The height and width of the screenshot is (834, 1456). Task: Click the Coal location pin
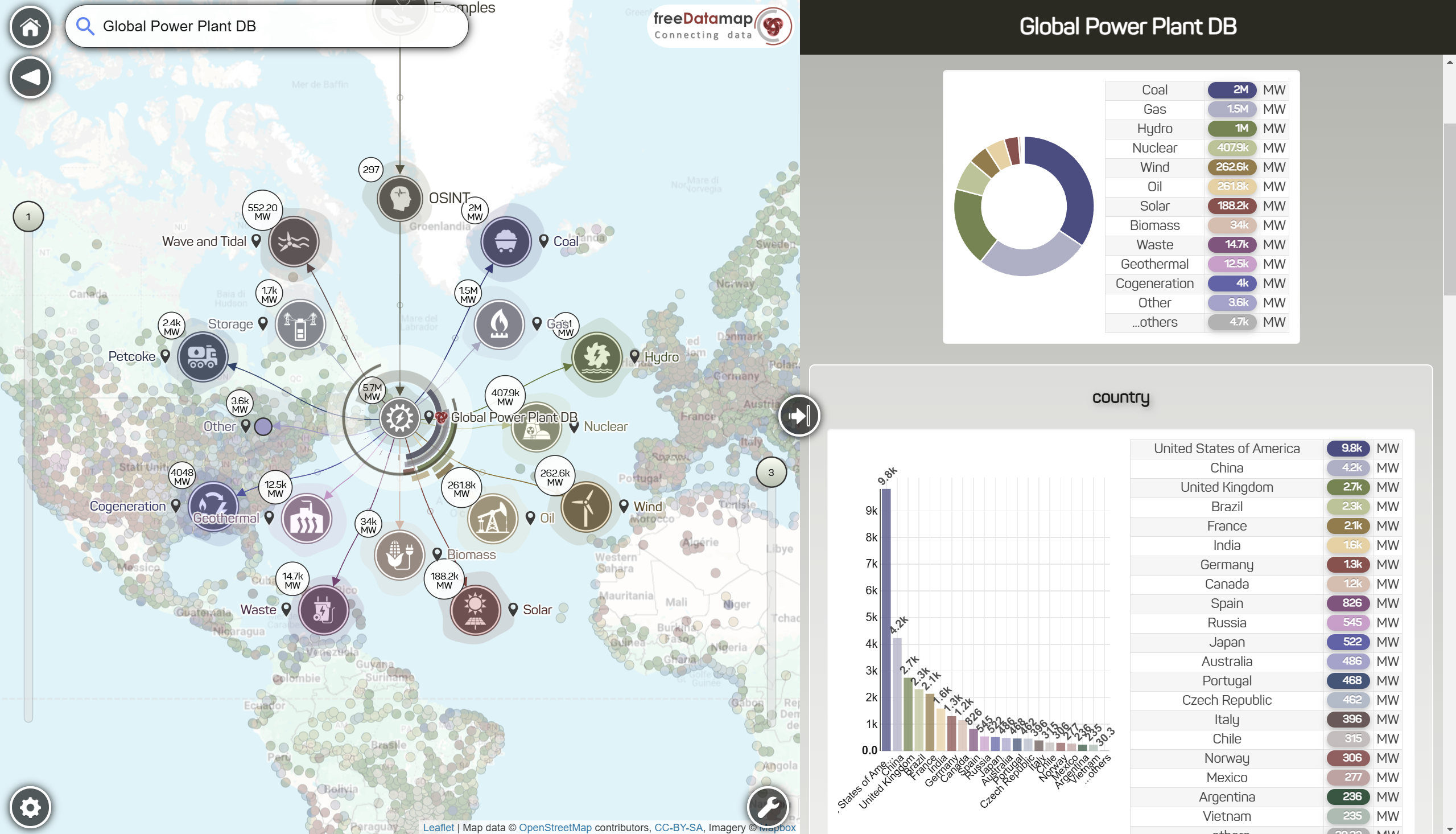click(x=544, y=241)
